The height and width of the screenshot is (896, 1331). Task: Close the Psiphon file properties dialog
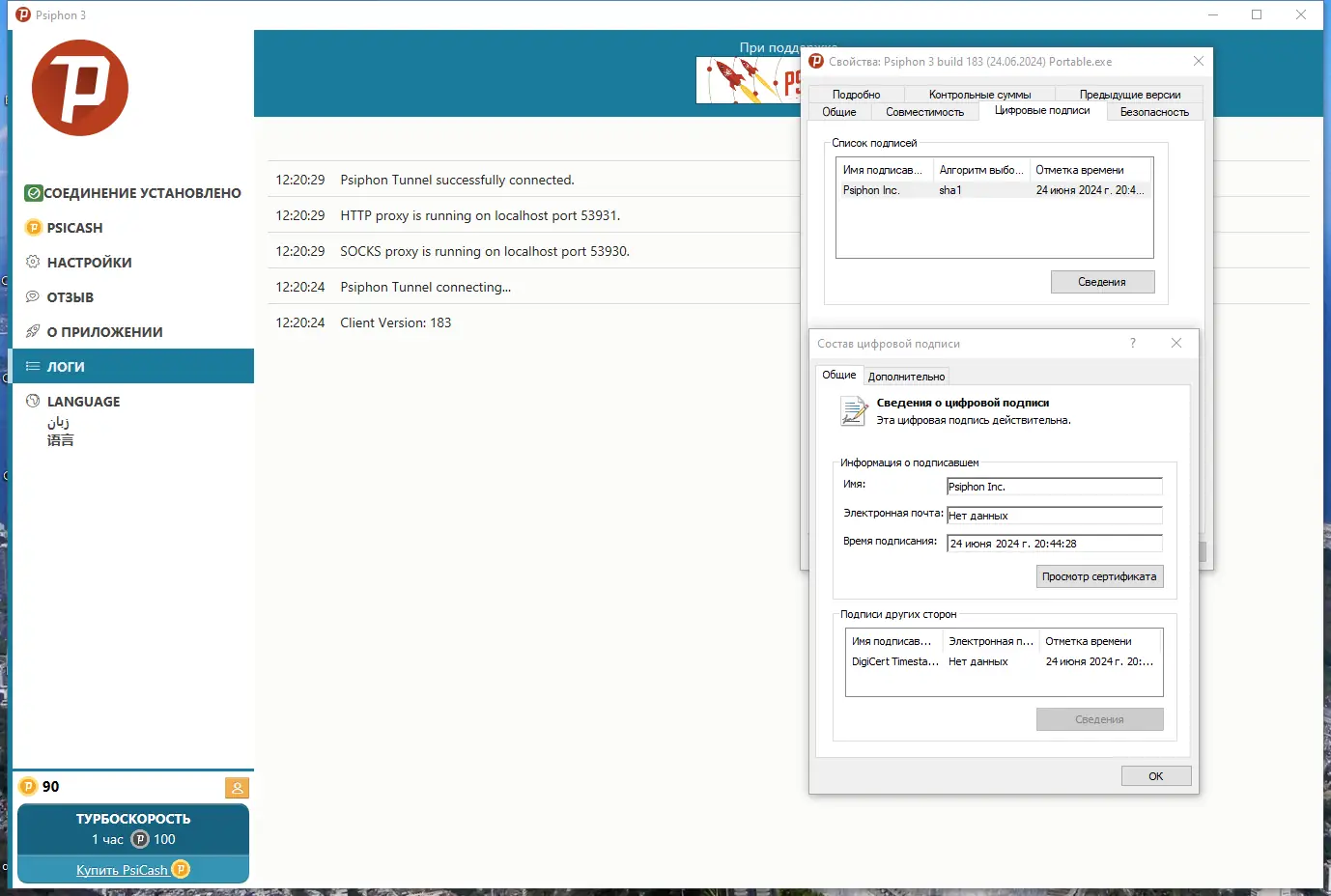point(1199,61)
